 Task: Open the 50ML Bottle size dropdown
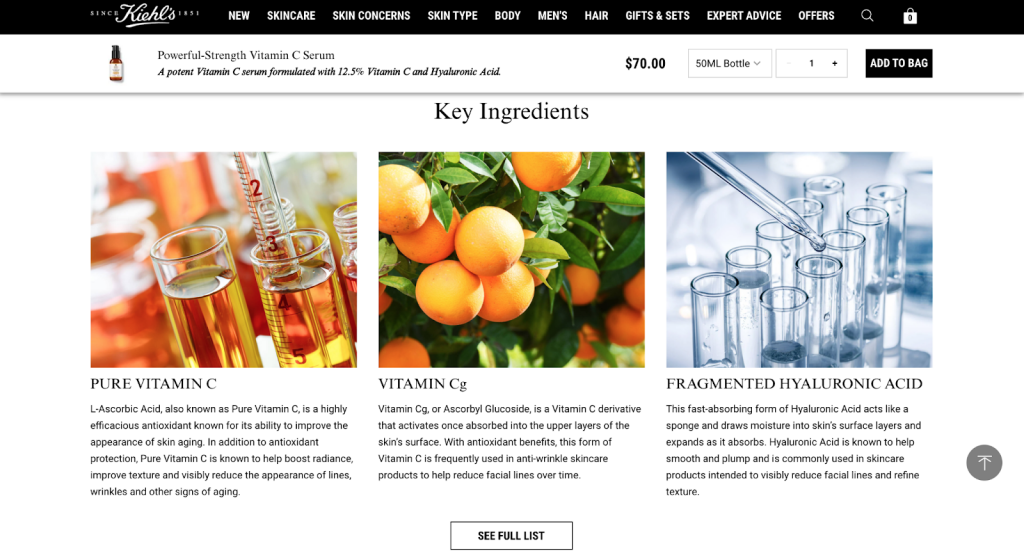tap(729, 63)
